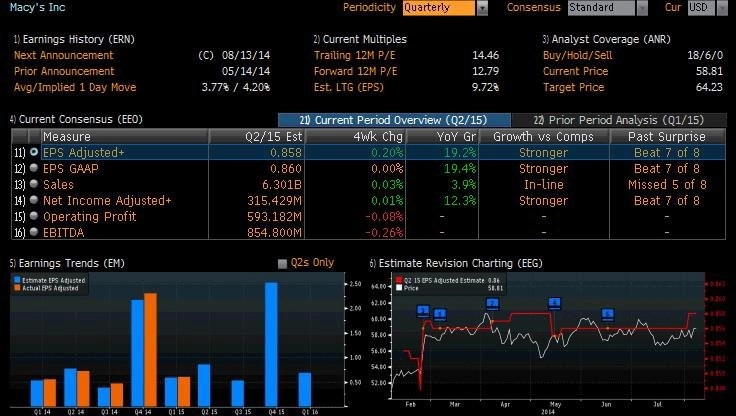736x416 pixels.
Task: Click the blue Q1 16 estimate bar
Action: tap(305, 390)
